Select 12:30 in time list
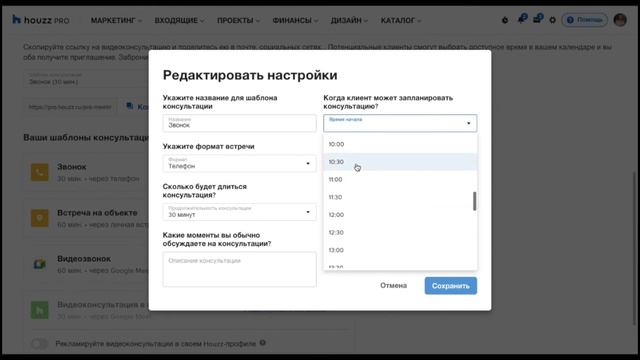640x360 pixels. point(400,232)
